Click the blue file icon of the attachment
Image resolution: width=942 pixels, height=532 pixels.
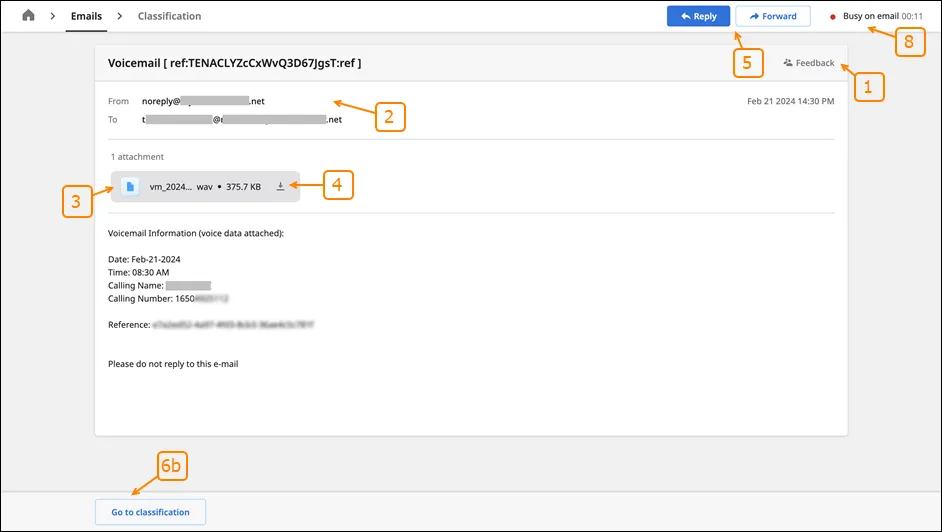coord(130,187)
